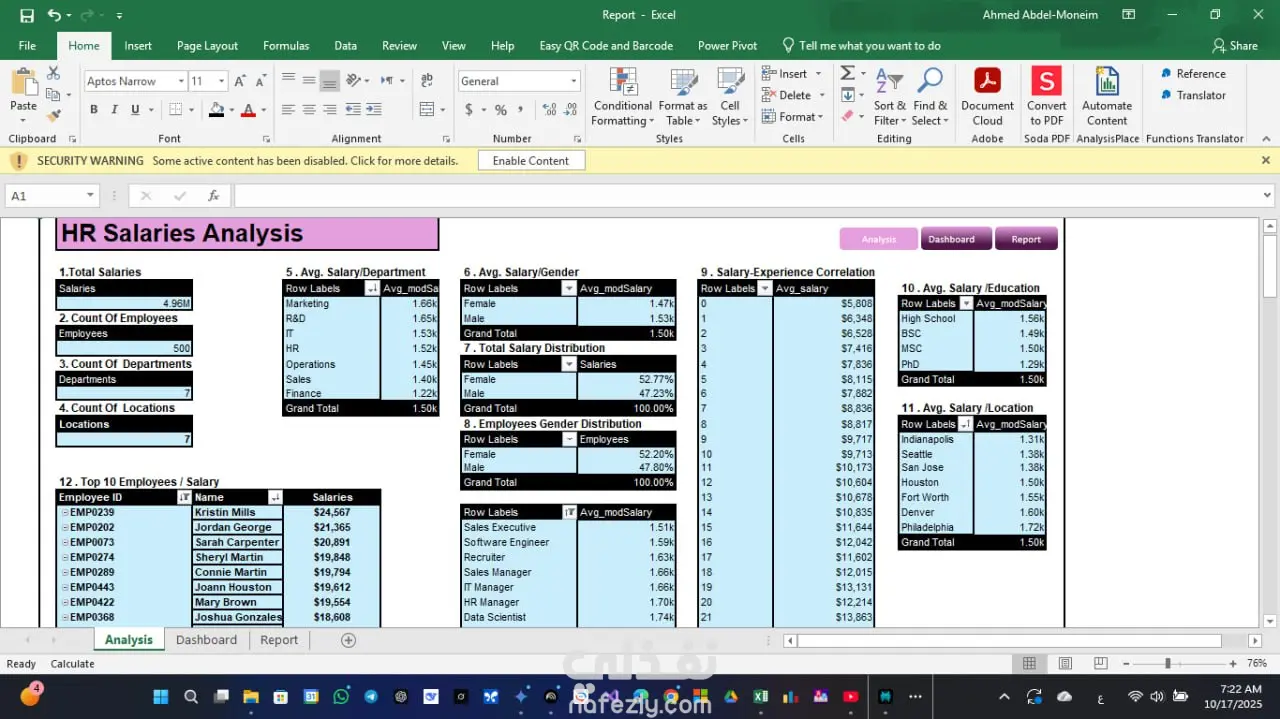Screen dimensions: 1280x719
Task: Decrease font size with smaller A icon
Action: pos(260,81)
